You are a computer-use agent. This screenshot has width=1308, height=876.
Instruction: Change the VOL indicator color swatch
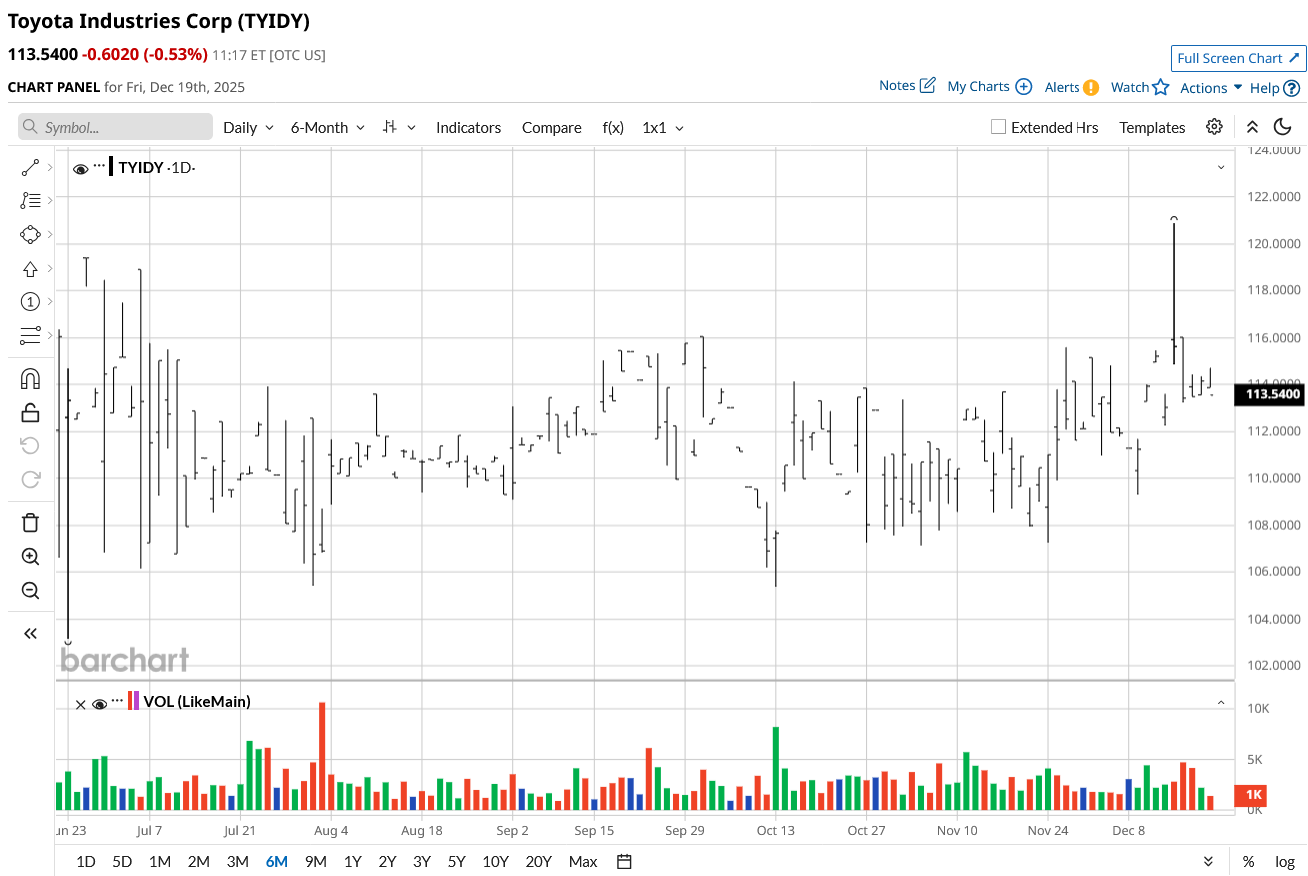tap(134, 700)
